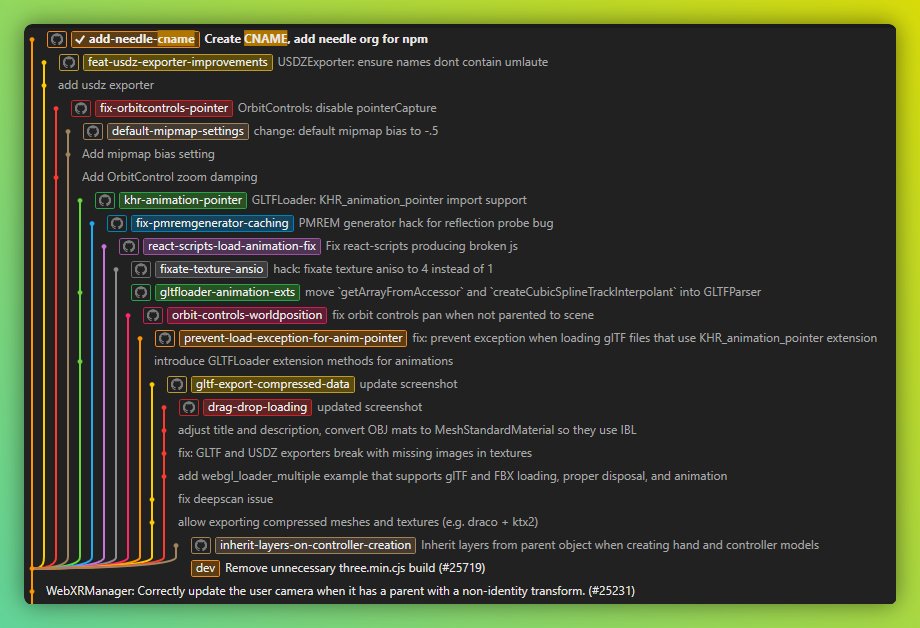Open commit 'Fix react-scripts producing broken js'
Viewport: 920px width, 628px height.
click(x=421, y=246)
